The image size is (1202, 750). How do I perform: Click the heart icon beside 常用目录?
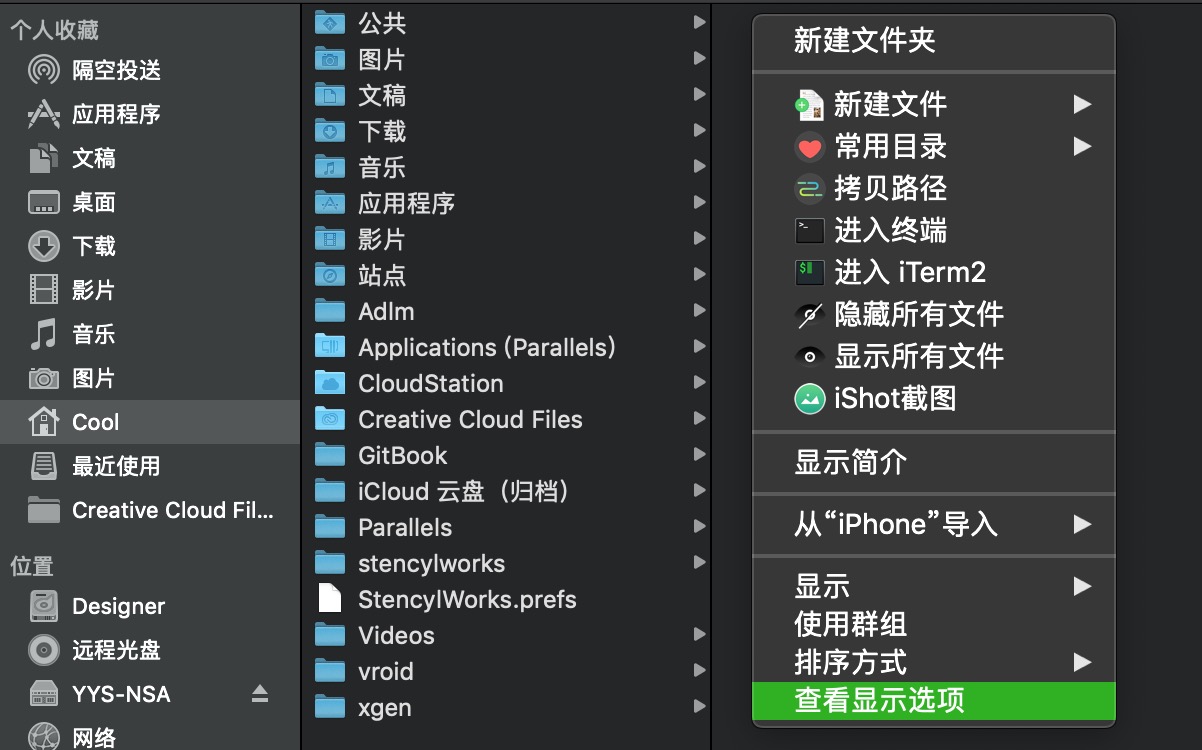coord(809,147)
